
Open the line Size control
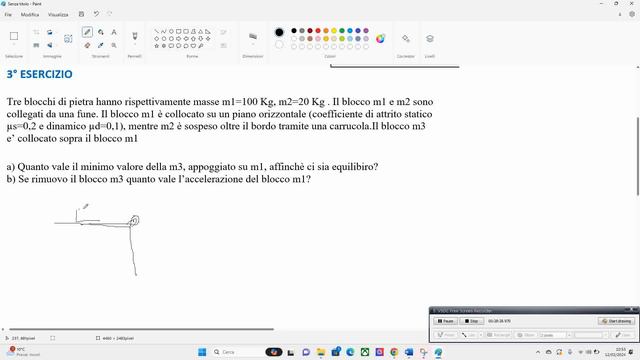tap(253, 36)
